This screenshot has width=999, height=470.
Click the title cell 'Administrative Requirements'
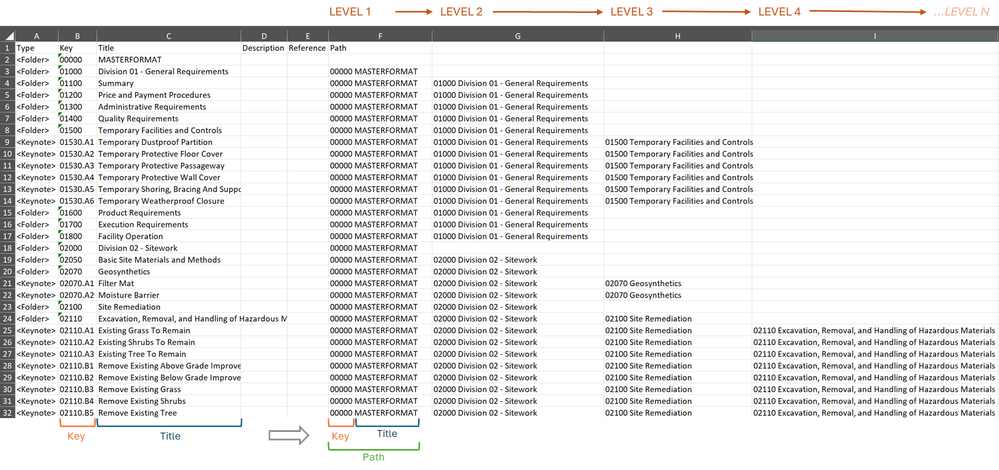(169, 106)
